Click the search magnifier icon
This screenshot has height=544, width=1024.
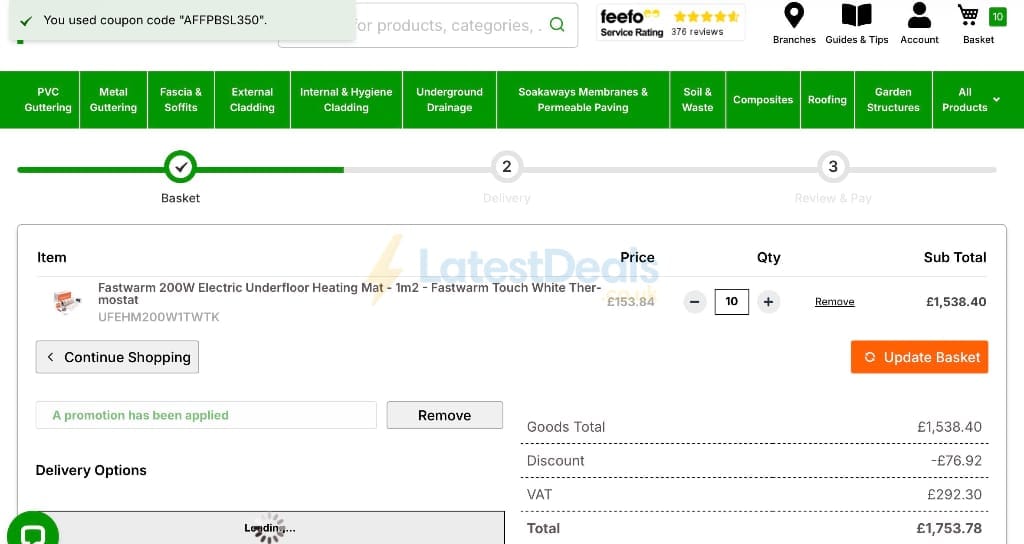click(x=557, y=25)
